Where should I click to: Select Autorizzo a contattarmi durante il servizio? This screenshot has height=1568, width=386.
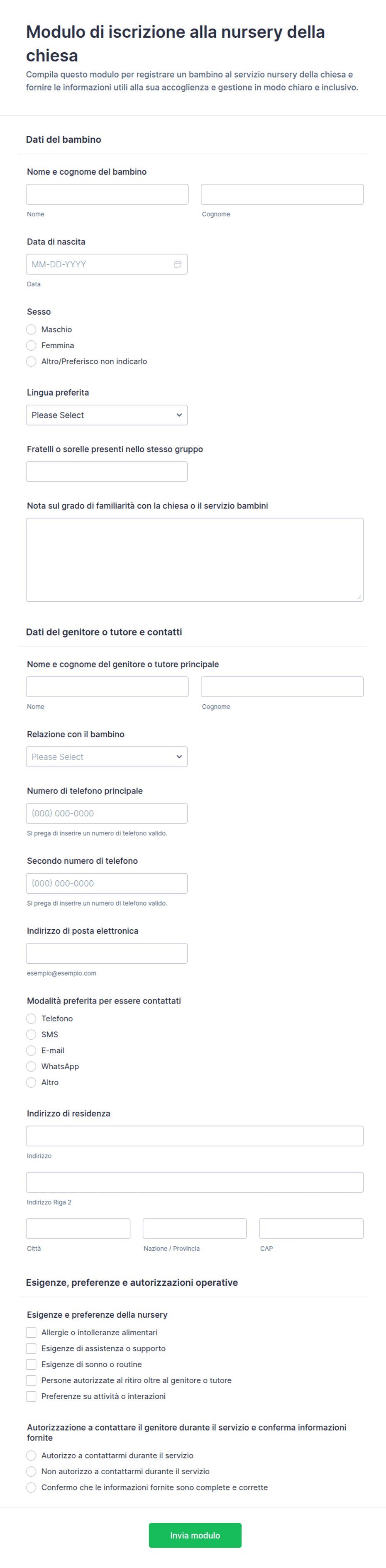(x=31, y=1456)
